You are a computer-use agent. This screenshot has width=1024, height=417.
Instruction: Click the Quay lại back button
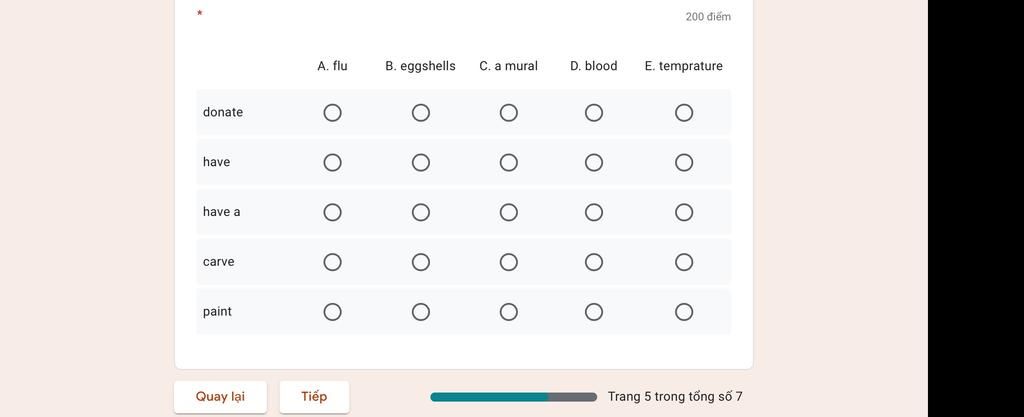pos(220,397)
